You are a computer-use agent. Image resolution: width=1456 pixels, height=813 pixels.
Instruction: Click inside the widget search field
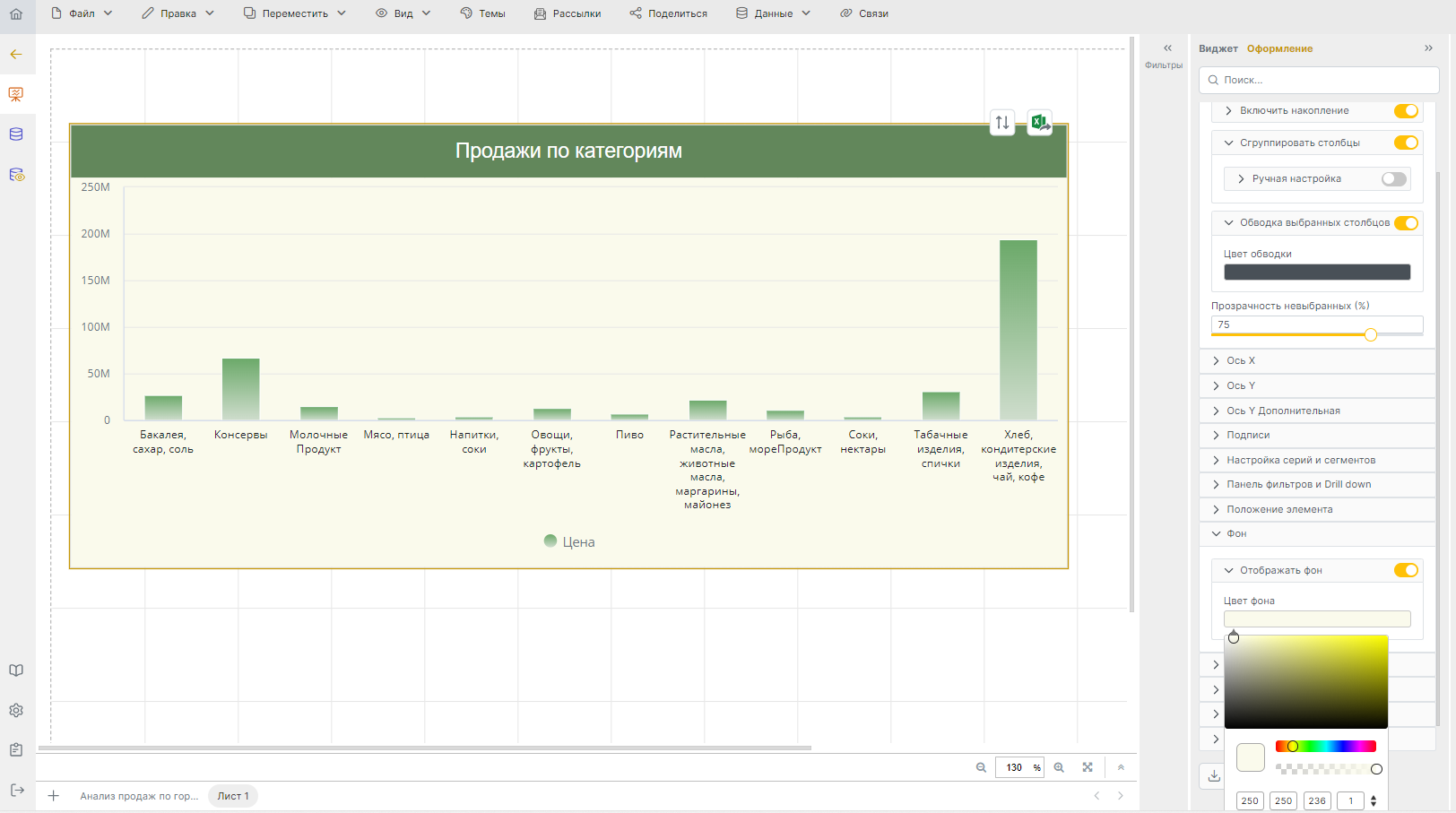1318,80
